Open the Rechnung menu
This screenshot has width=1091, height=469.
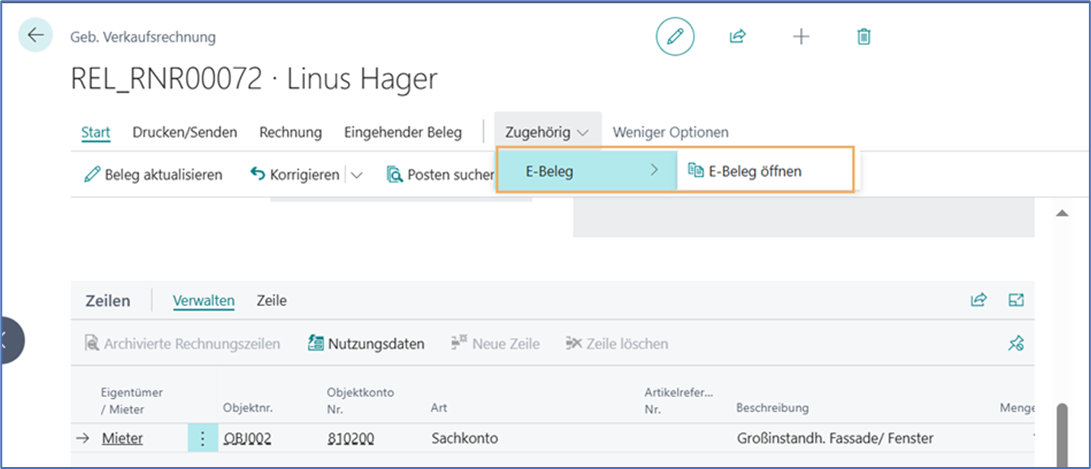(x=291, y=132)
